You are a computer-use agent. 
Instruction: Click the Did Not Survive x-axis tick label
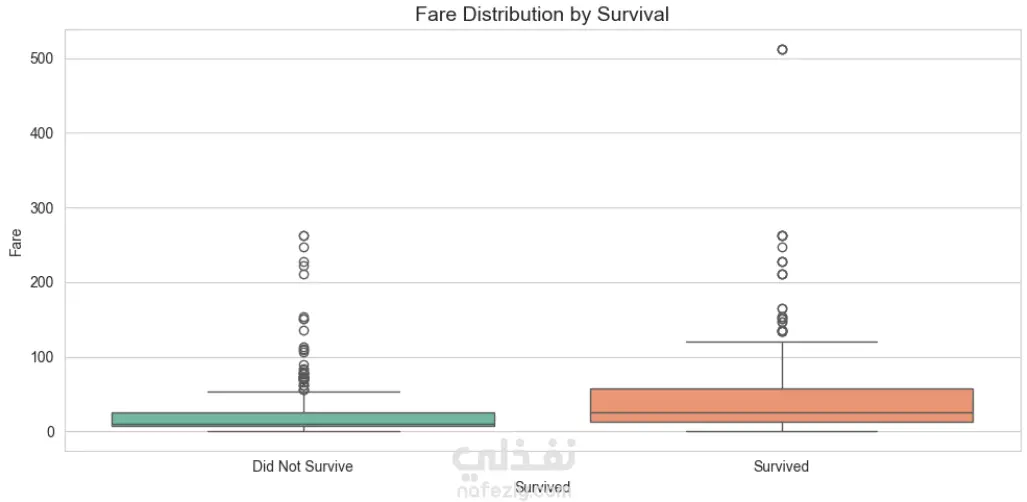[303, 467]
